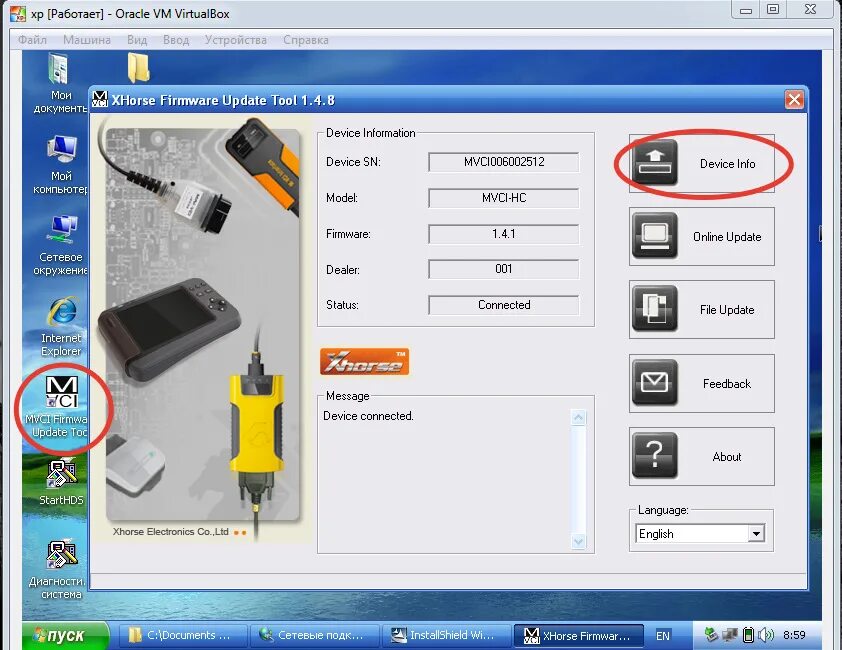The width and height of the screenshot is (842, 650).
Task: Open the Вид menu
Action: point(137,40)
